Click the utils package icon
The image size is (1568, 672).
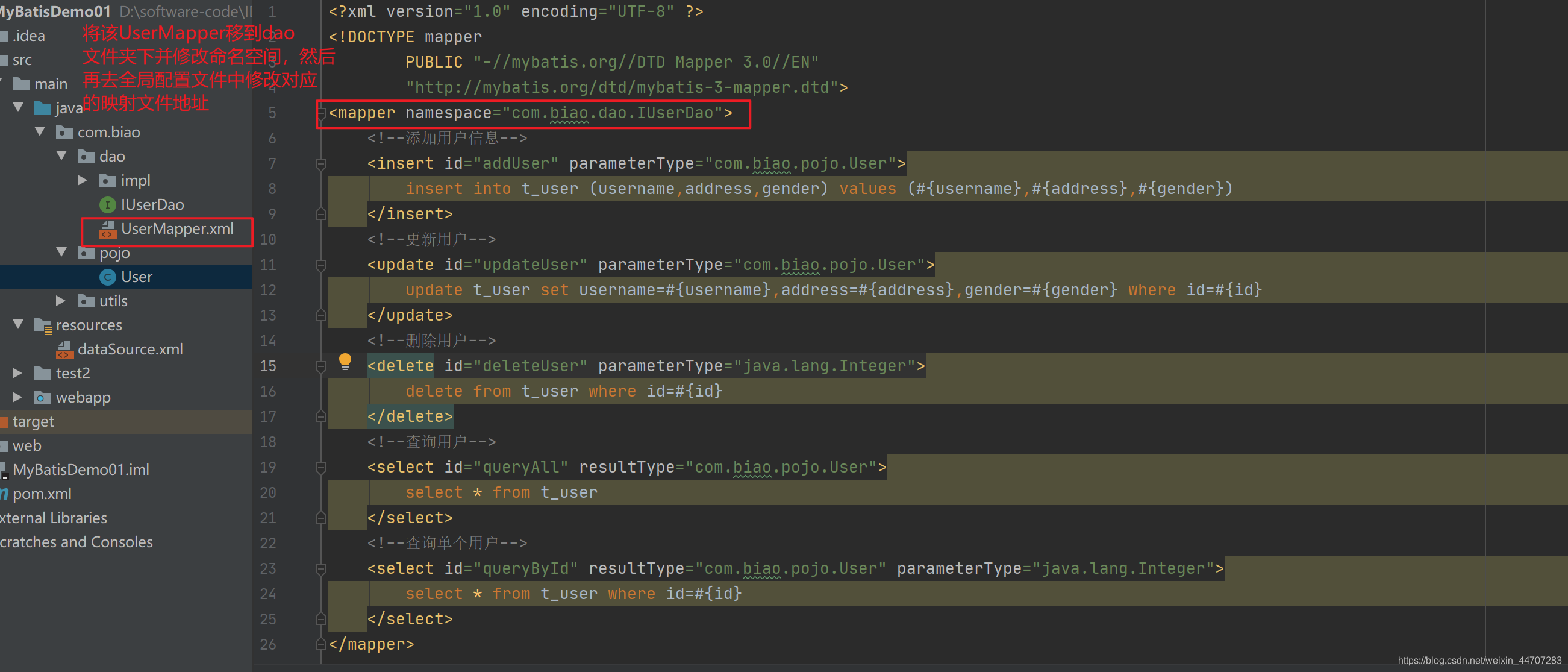tap(86, 301)
